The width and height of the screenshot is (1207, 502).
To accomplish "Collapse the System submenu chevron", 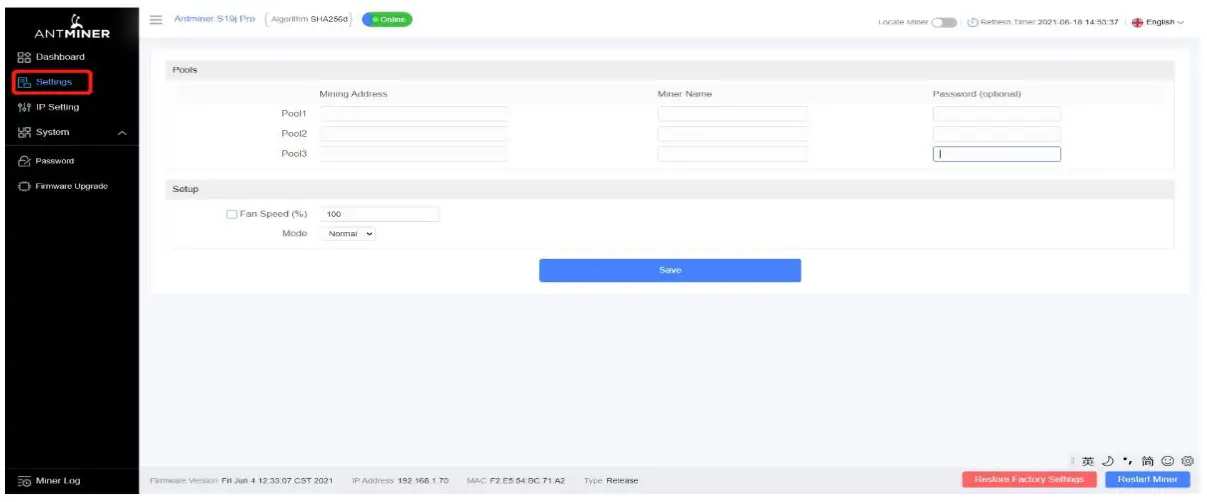I will tap(122, 133).
